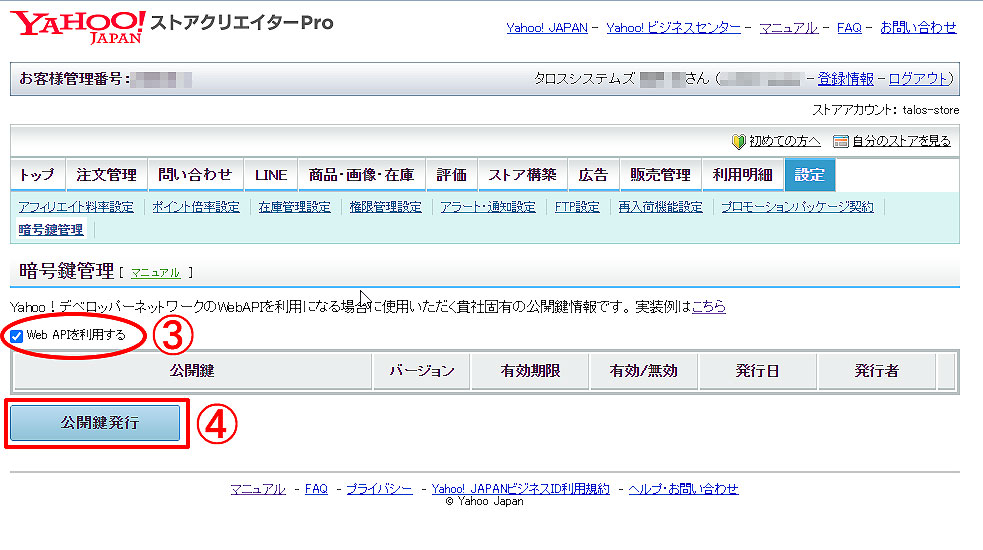
Task: Open the プライバシー footer link
Action: (379, 489)
